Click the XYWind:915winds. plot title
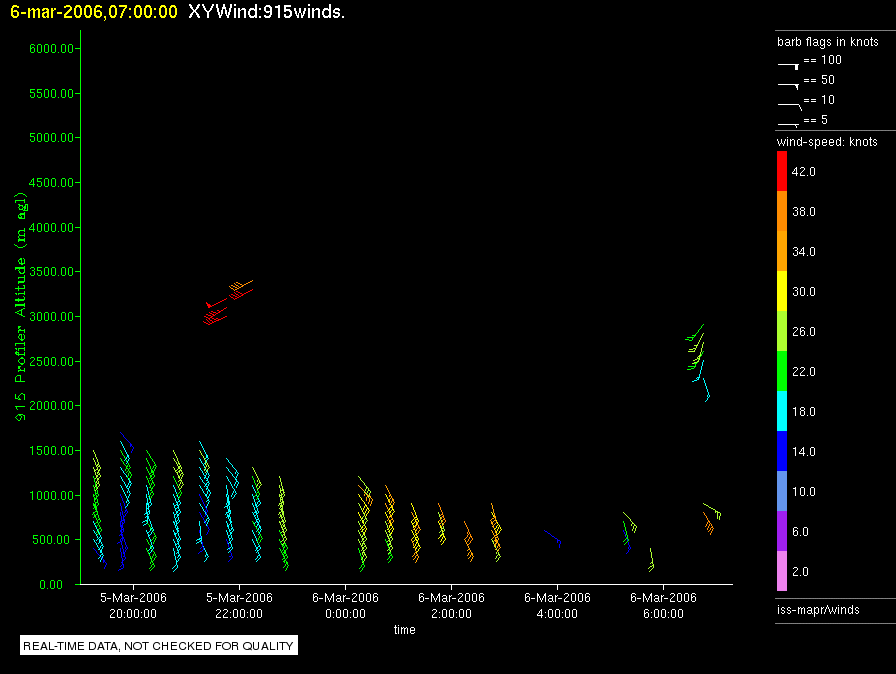Image resolution: width=896 pixels, height=674 pixels. point(266,12)
